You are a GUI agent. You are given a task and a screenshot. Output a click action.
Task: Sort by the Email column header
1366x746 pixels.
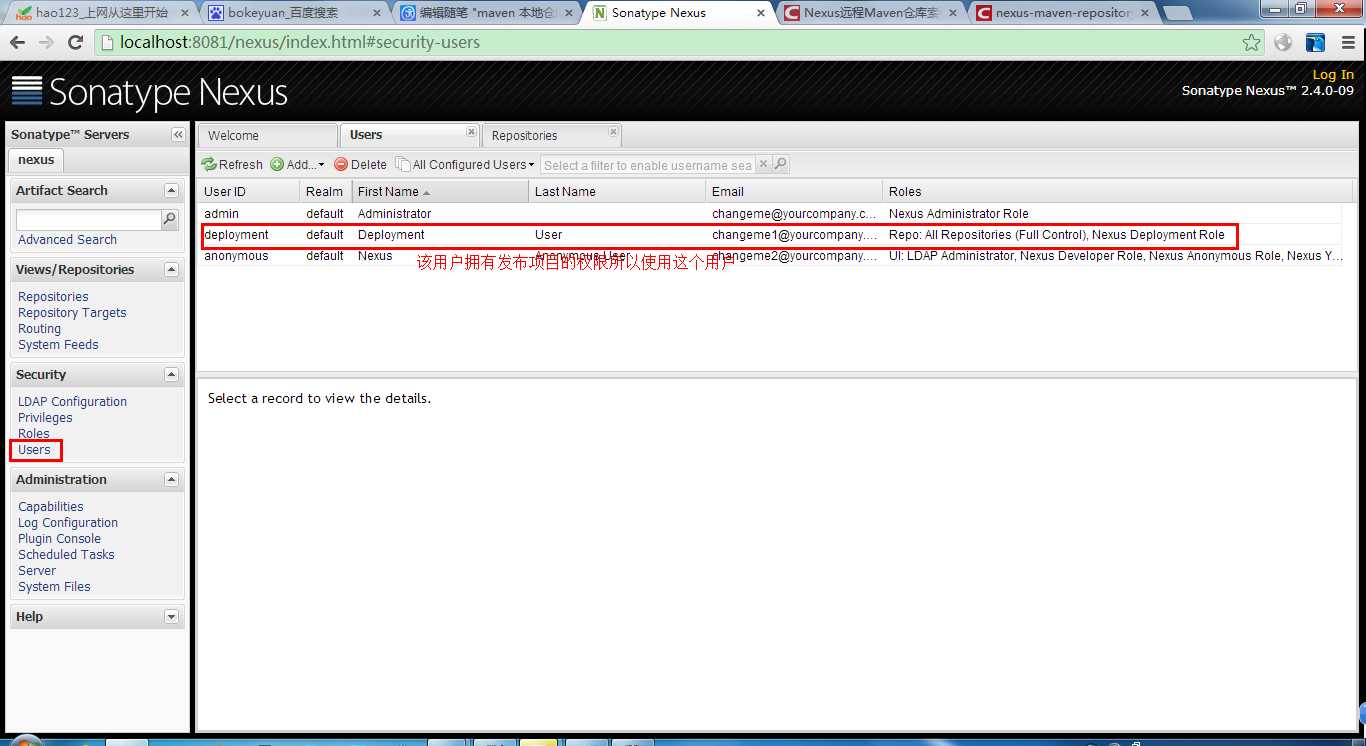[x=795, y=191]
